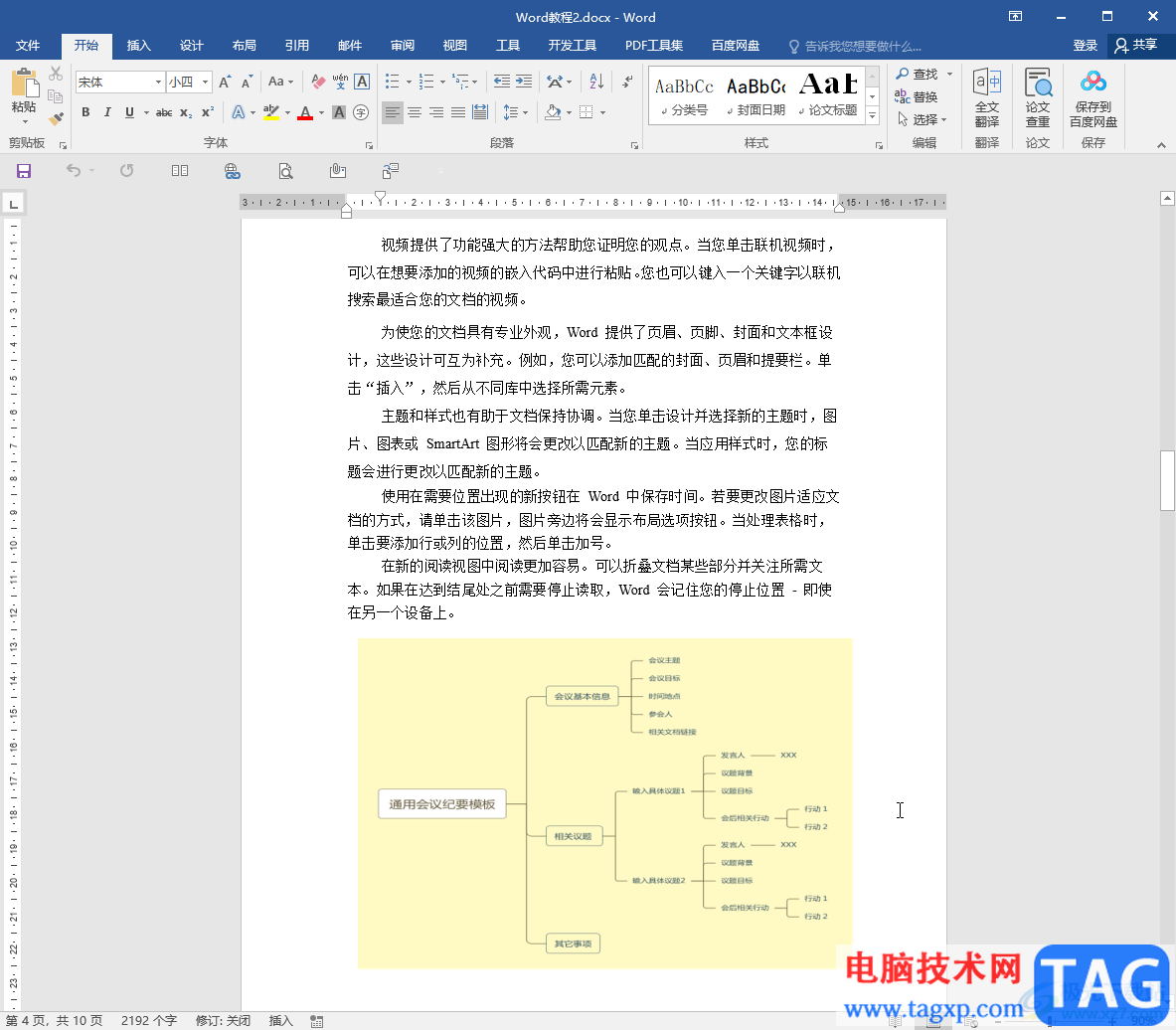Sort text with A-Z sort icon
The height and width of the screenshot is (1030, 1176).
597,82
